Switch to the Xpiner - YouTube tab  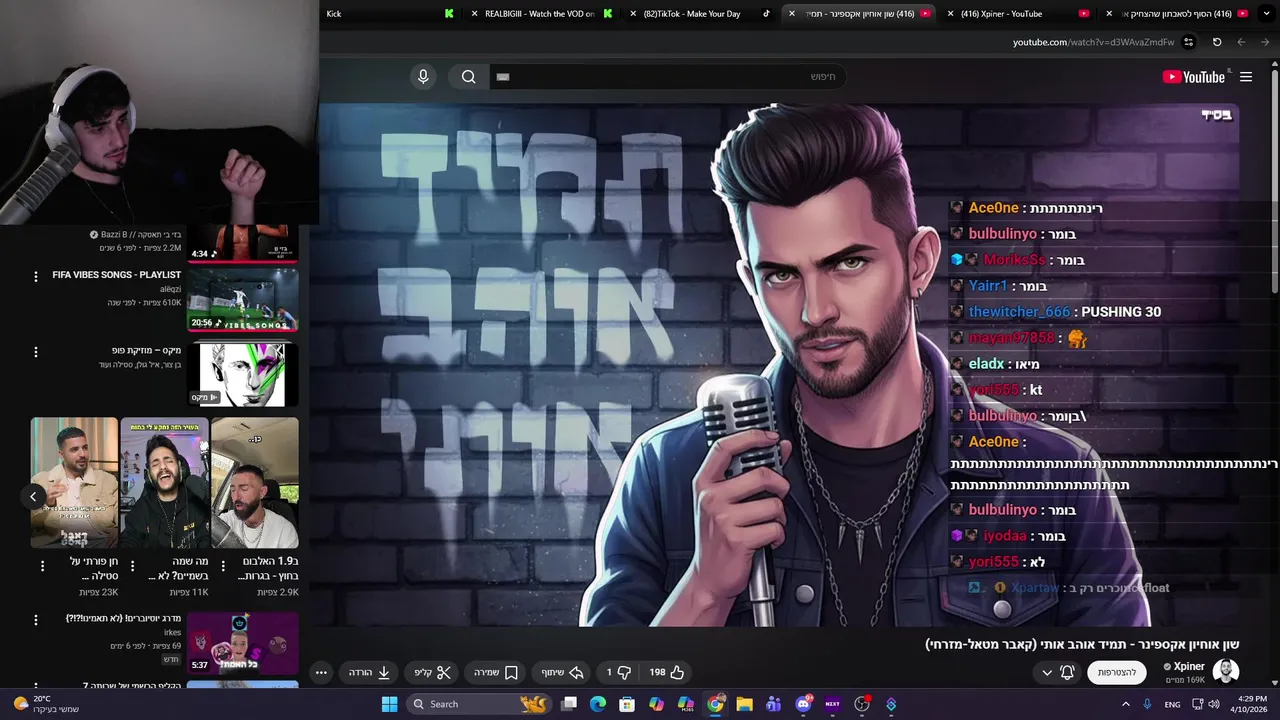coord(1017,14)
